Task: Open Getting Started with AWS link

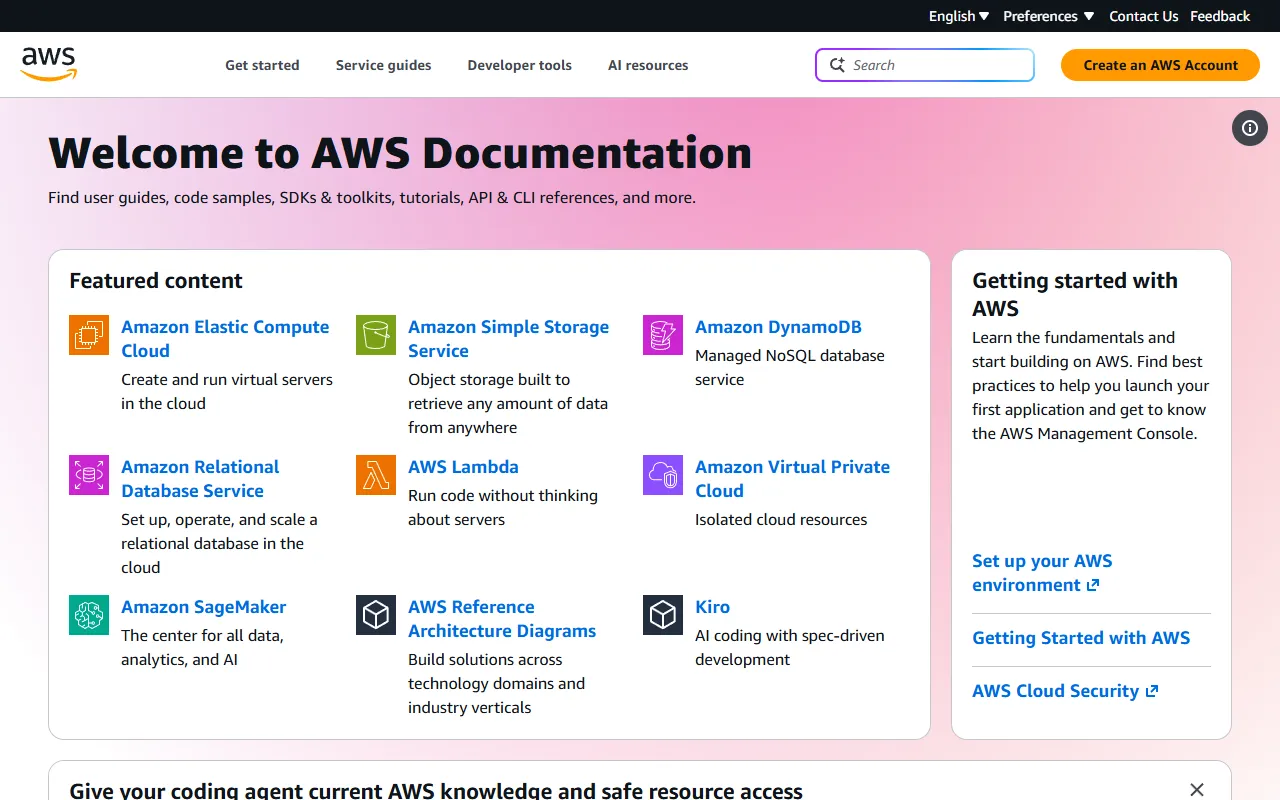Action: [1081, 638]
